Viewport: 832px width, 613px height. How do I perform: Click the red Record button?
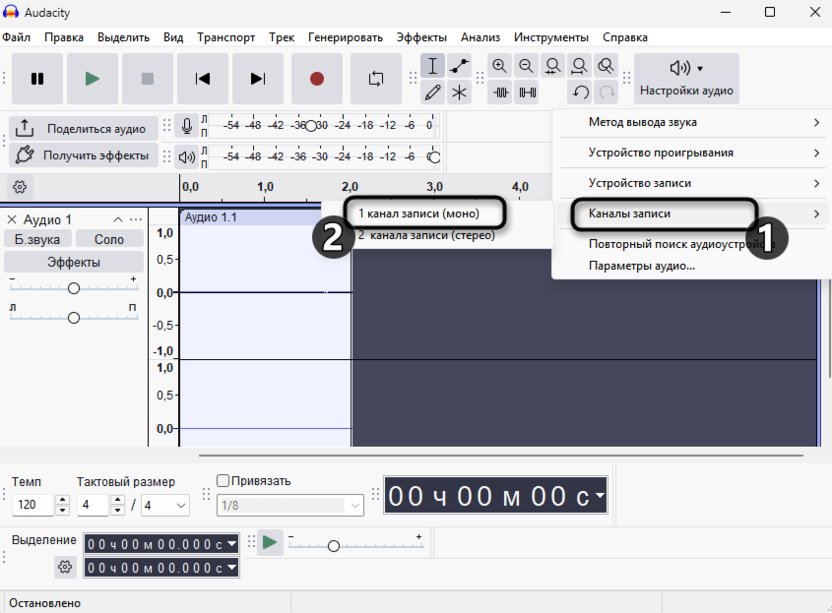[317, 79]
